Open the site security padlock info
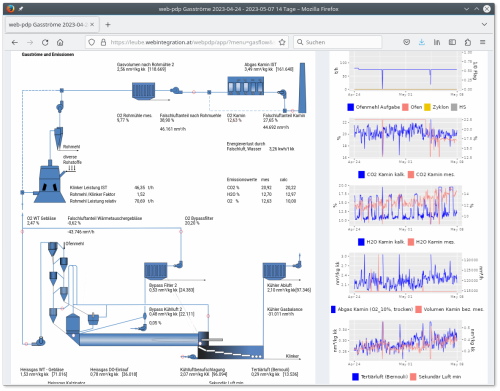 pyautogui.click(x=103, y=42)
